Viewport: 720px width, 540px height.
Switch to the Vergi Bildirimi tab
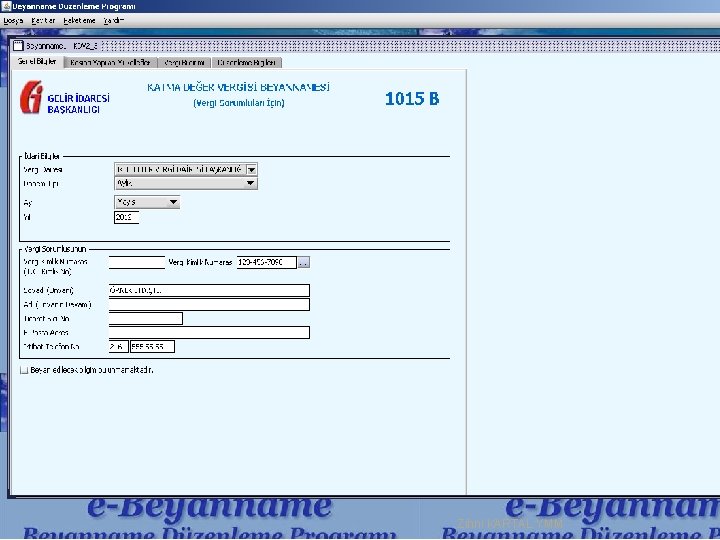184,62
